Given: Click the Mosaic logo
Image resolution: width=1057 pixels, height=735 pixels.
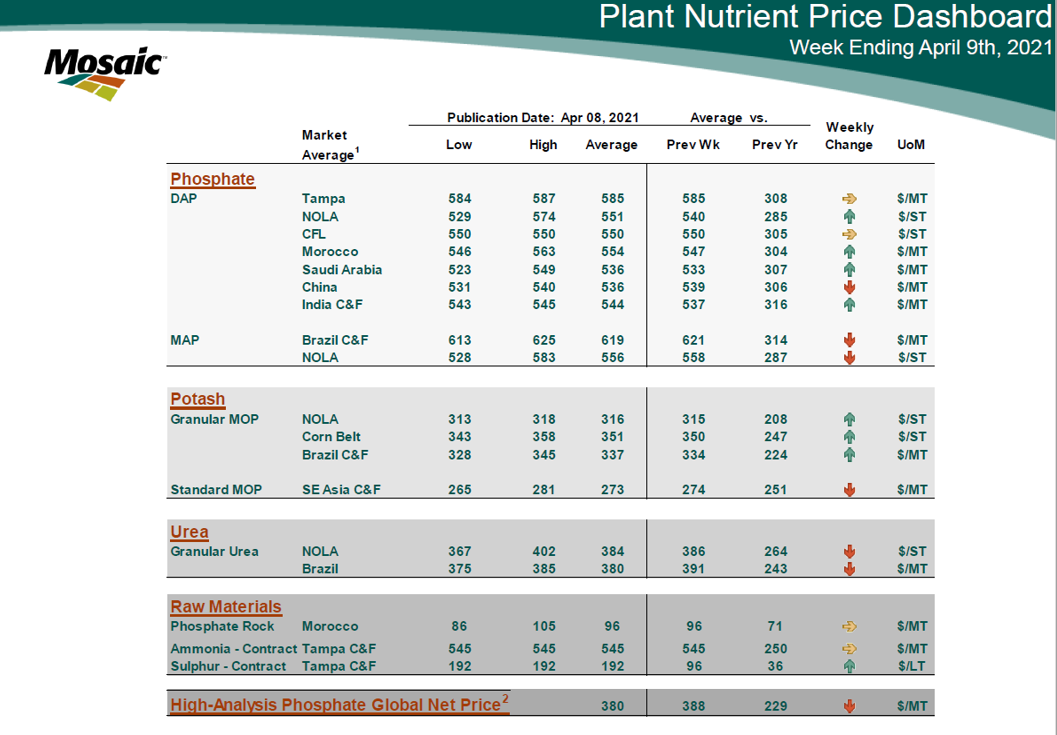Looking at the screenshot, I should [x=103, y=72].
